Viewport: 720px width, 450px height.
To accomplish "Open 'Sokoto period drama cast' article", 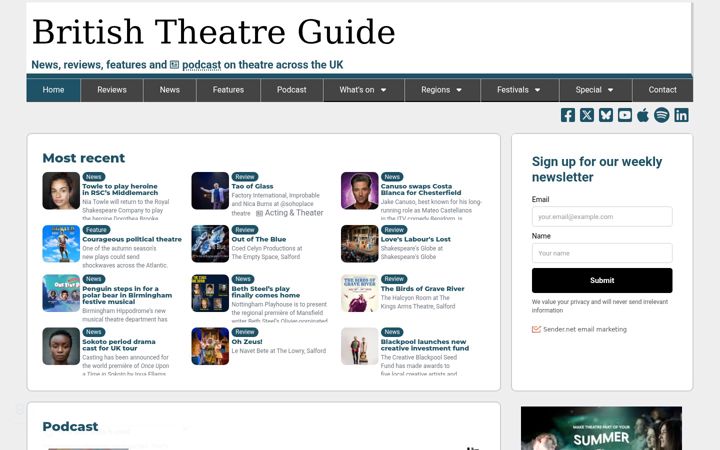I will pyautogui.click(x=118, y=345).
